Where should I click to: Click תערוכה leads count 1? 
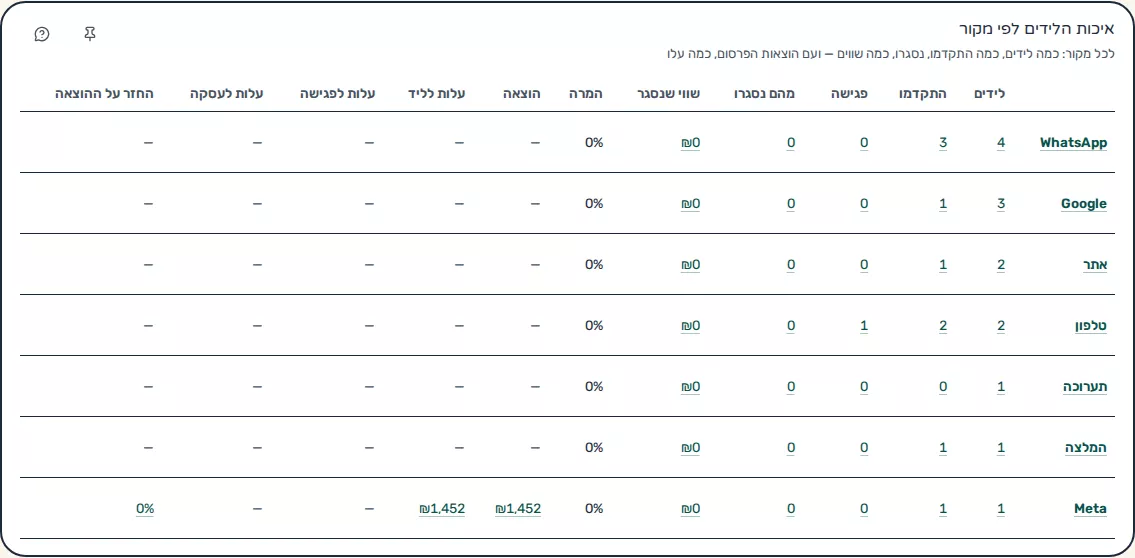(x=1001, y=386)
